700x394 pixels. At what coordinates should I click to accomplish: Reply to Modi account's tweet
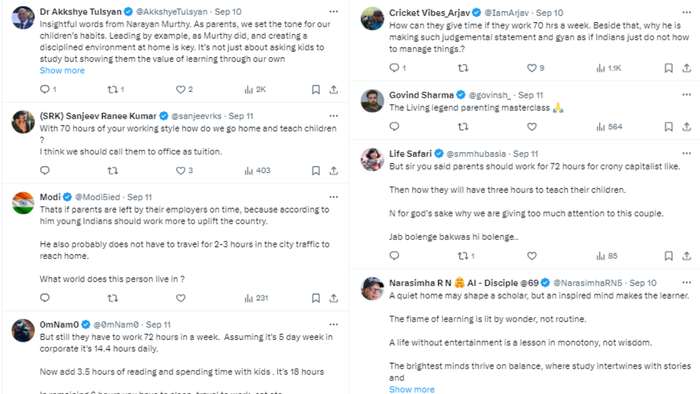pos(45,298)
